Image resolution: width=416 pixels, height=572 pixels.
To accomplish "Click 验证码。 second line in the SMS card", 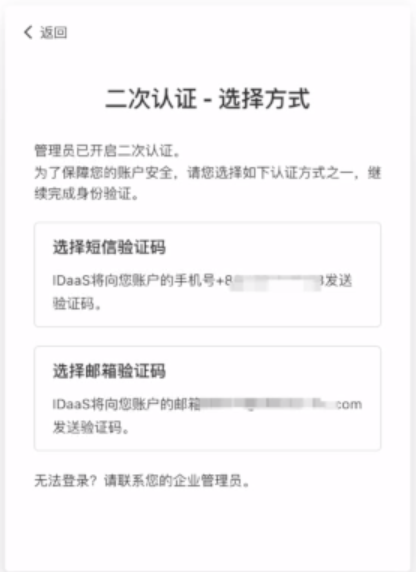I will pos(77,303).
